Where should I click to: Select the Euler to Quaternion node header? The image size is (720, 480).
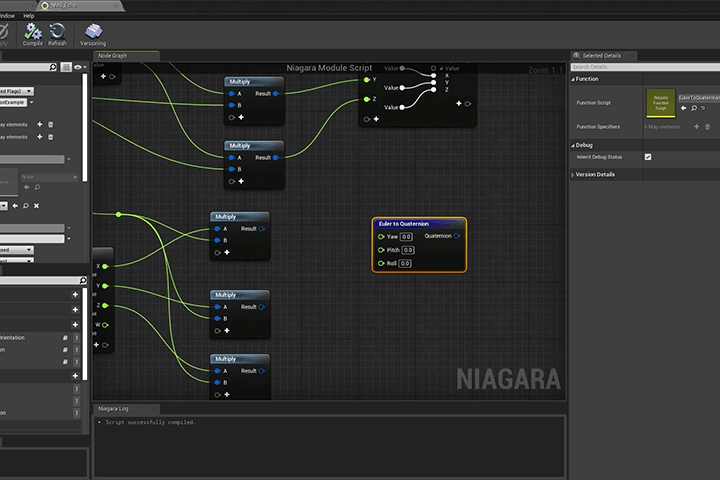[x=419, y=224]
